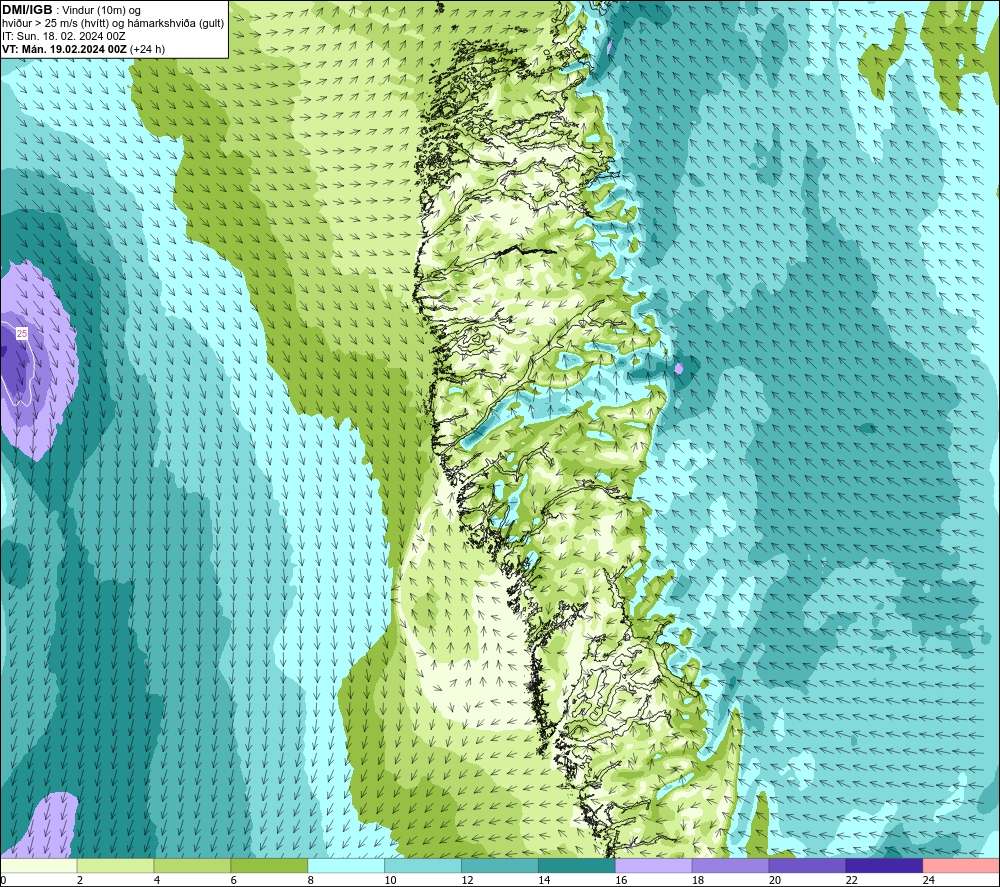Select the violet 20–22 legend swatch
Image resolution: width=1000 pixels, height=887 pixels.
807,865
